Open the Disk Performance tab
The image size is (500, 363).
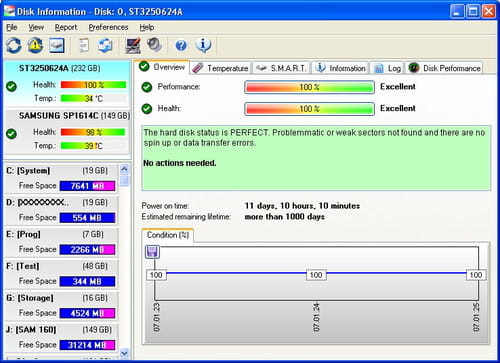click(x=444, y=68)
